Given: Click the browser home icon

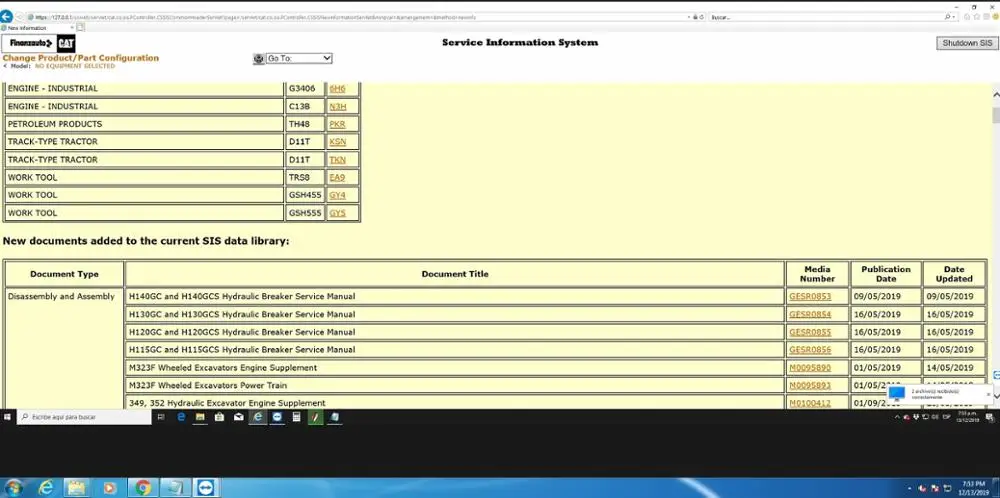Looking at the screenshot, I should point(969,17).
